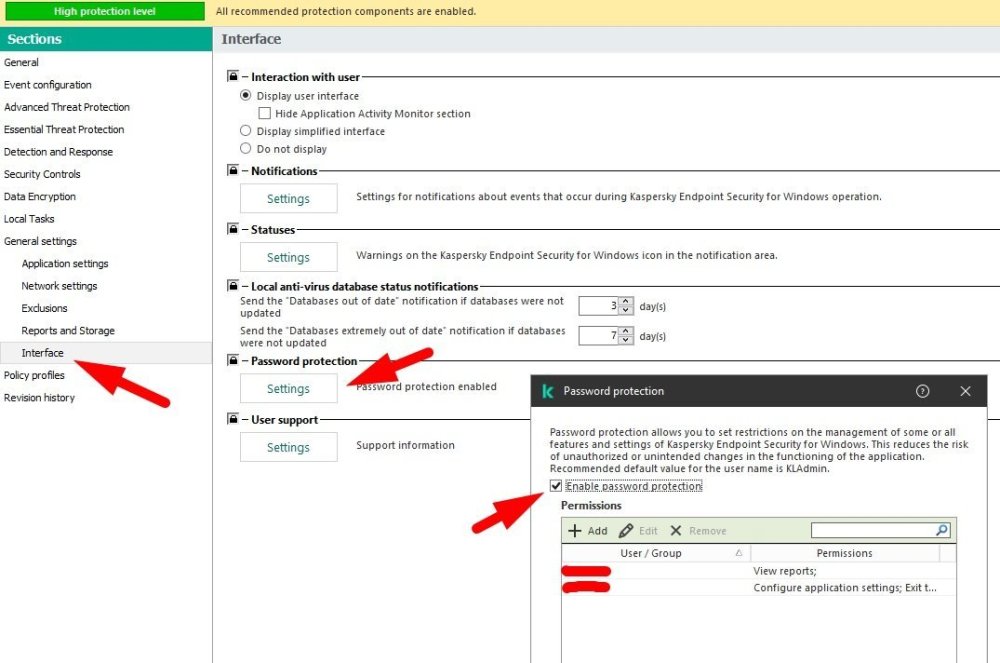Screen dimensions: 1000x663
Task: Open Detection and Response section
Action: pyautogui.click(x=58, y=152)
